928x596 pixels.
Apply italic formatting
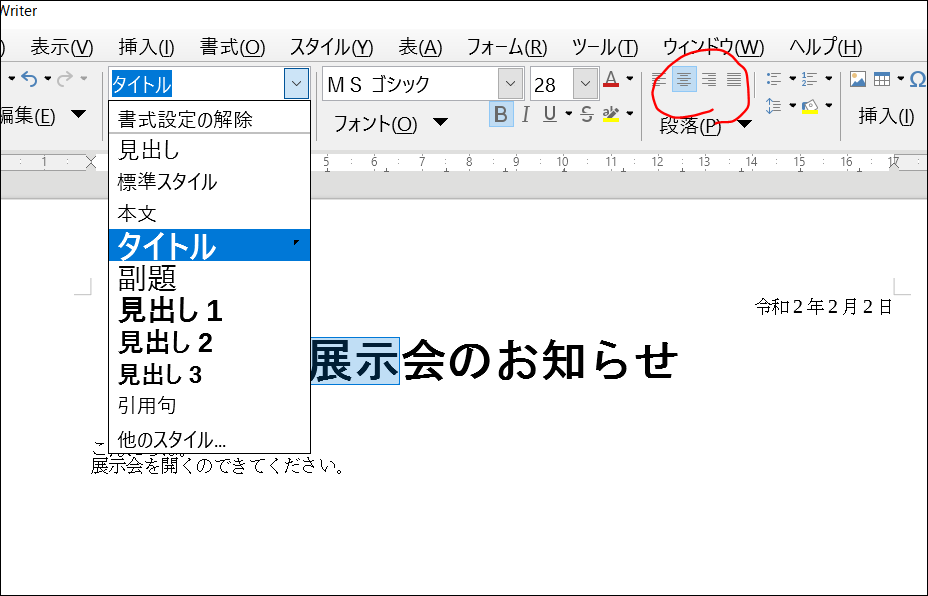[x=525, y=115]
